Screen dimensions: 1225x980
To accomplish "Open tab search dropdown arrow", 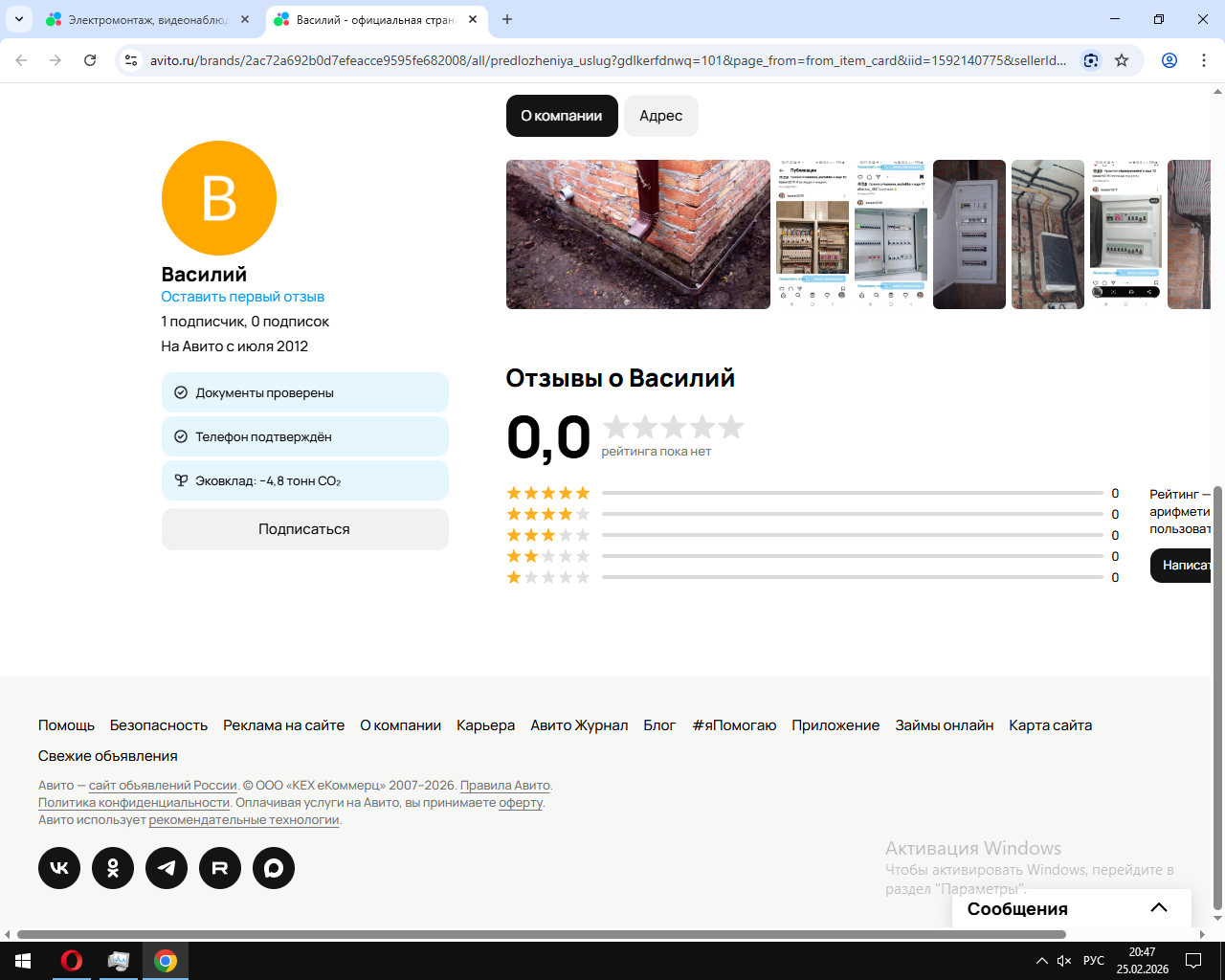I will [x=19, y=19].
